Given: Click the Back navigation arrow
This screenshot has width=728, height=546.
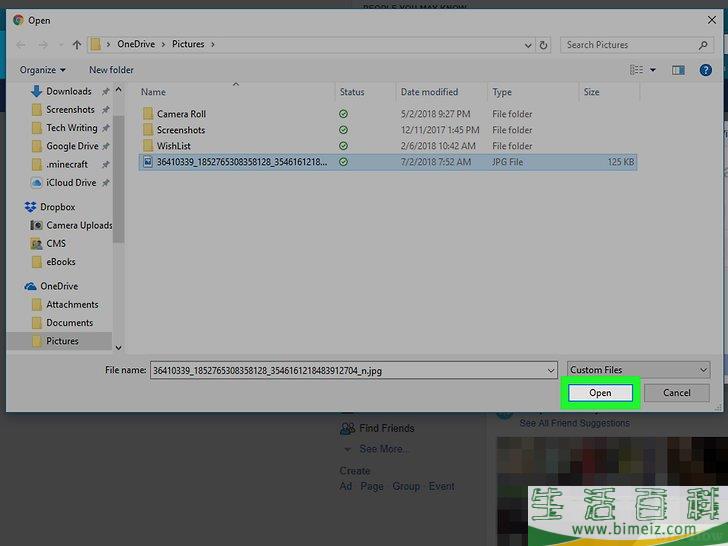Looking at the screenshot, I should pyautogui.click(x=21, y=45).
